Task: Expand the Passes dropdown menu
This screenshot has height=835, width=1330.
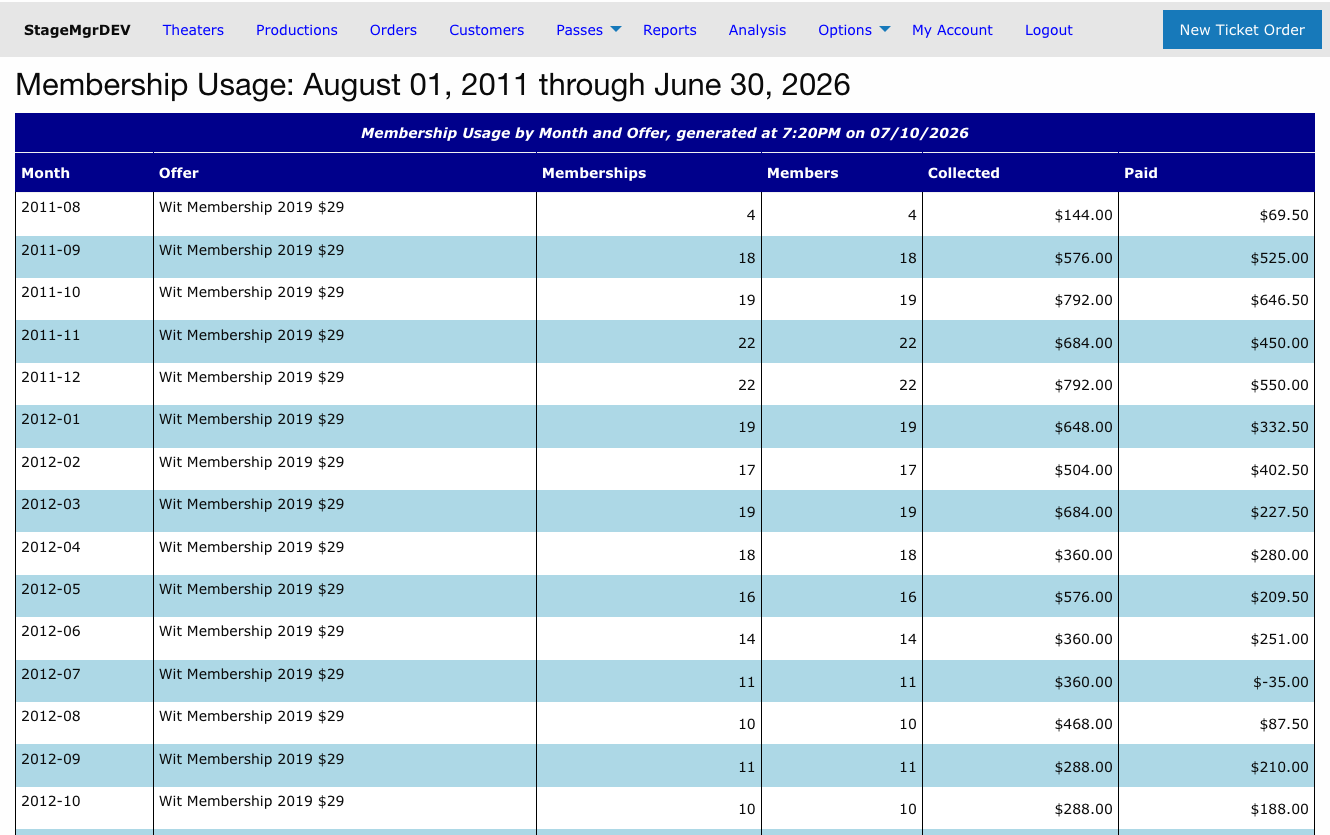Action: pyautogui.click(x=588, y=30)
